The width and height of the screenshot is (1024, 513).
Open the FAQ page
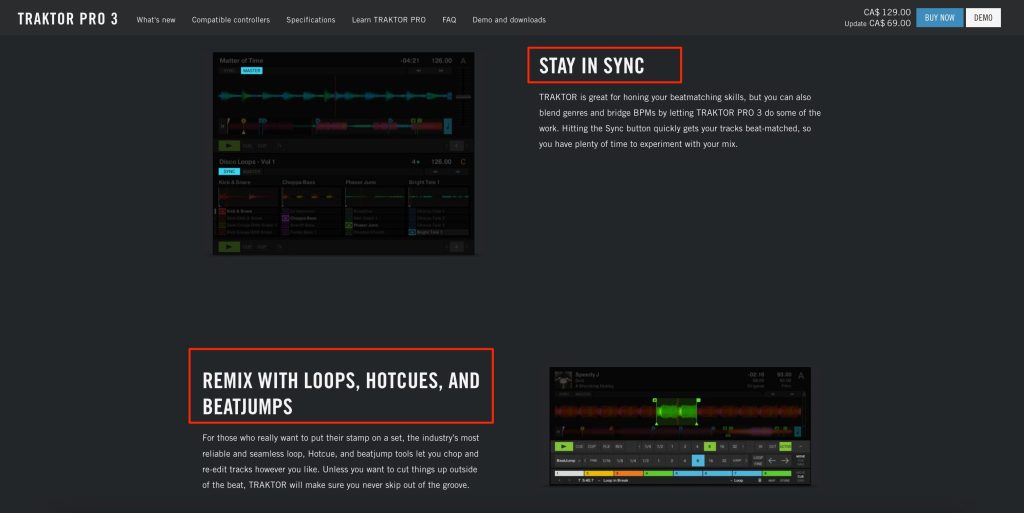pyautogui.click(x=449, y=20)
